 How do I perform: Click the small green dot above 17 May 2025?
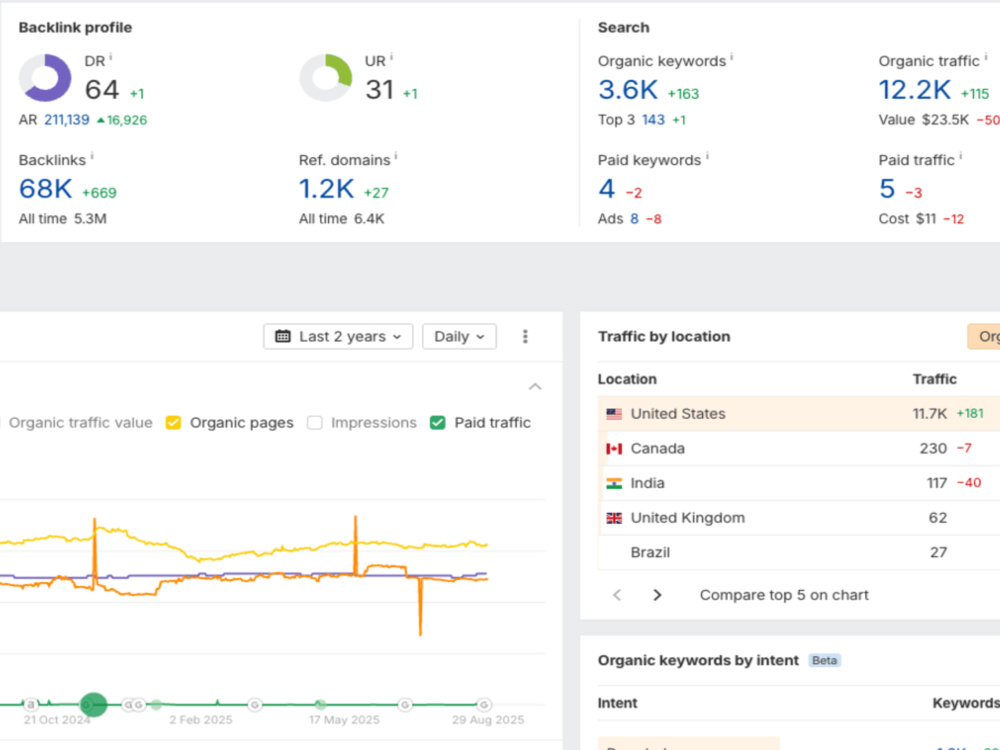pos(321,704)
